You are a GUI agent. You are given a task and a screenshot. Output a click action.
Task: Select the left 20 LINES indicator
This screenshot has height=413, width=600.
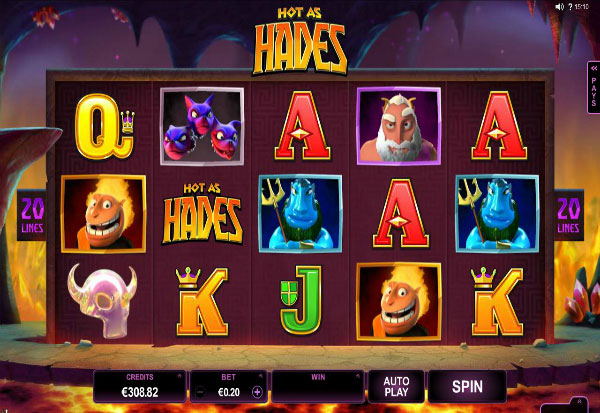[32, 215]
